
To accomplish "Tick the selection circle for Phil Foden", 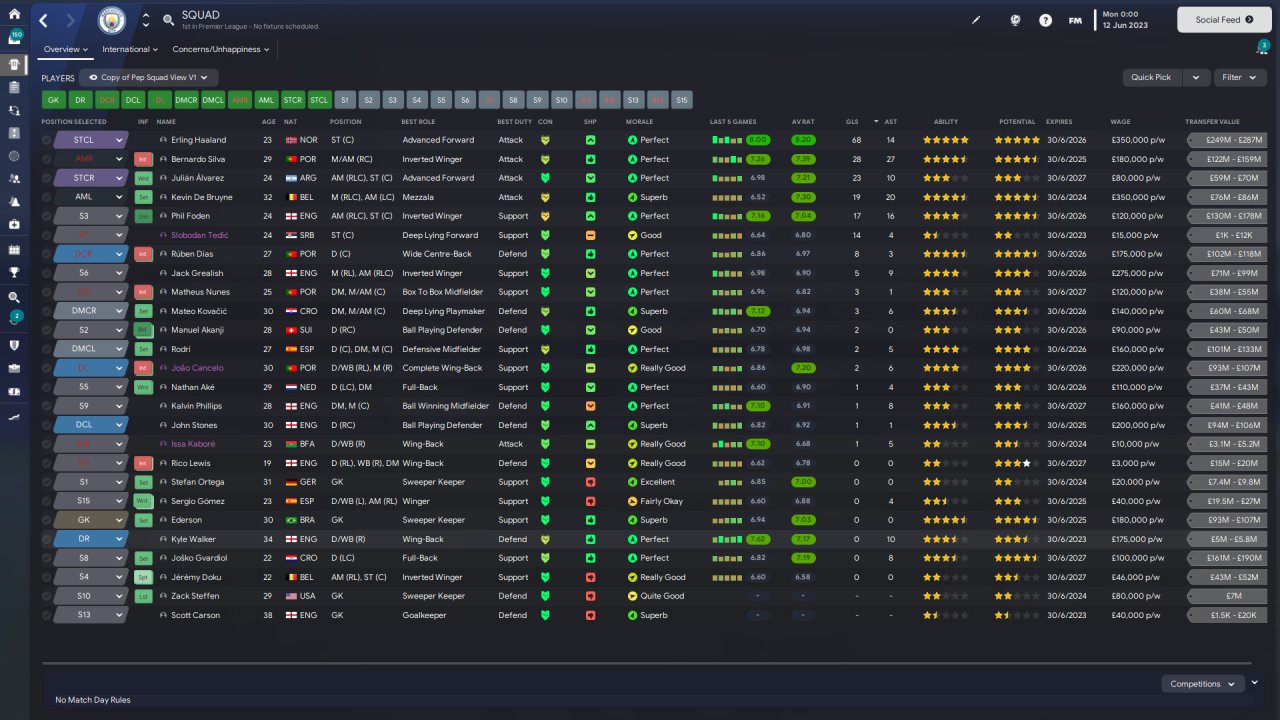I will click(46, 216).
